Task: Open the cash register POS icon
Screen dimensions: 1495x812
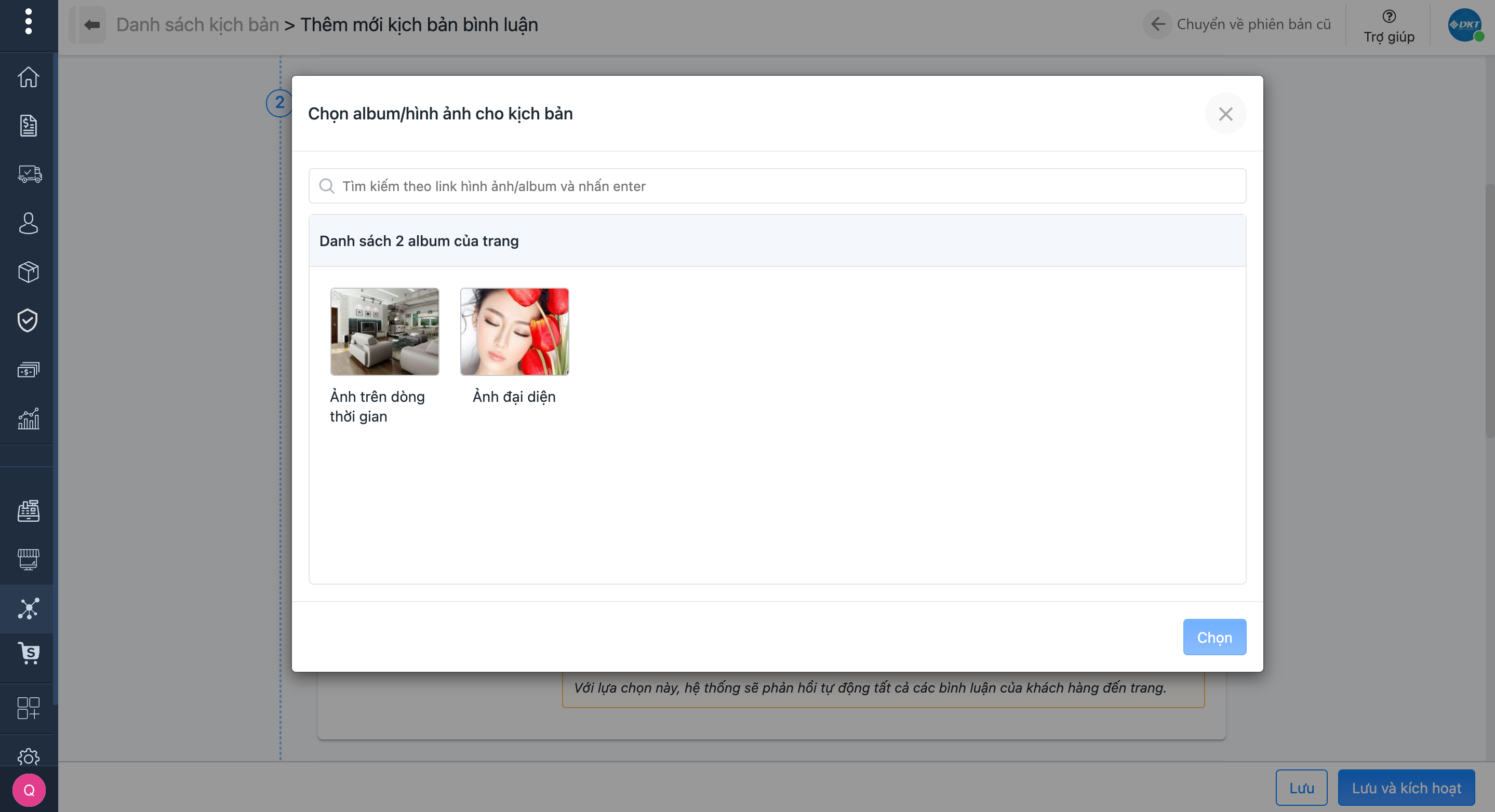Action: click(28, 510)
